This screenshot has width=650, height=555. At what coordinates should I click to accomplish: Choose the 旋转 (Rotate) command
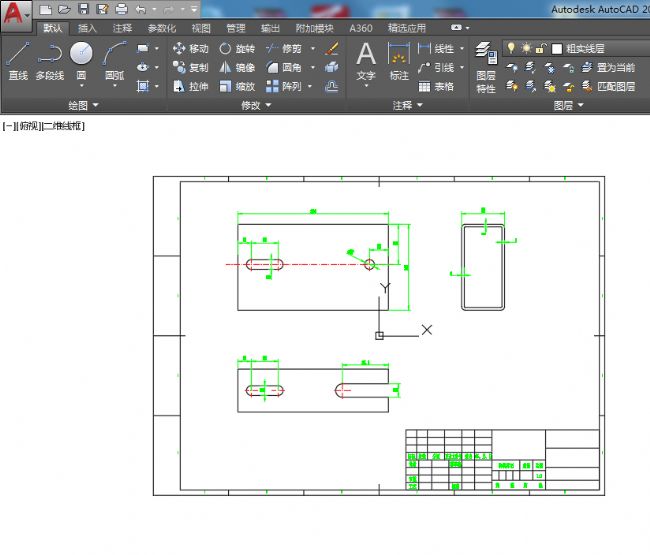(237, 48)
